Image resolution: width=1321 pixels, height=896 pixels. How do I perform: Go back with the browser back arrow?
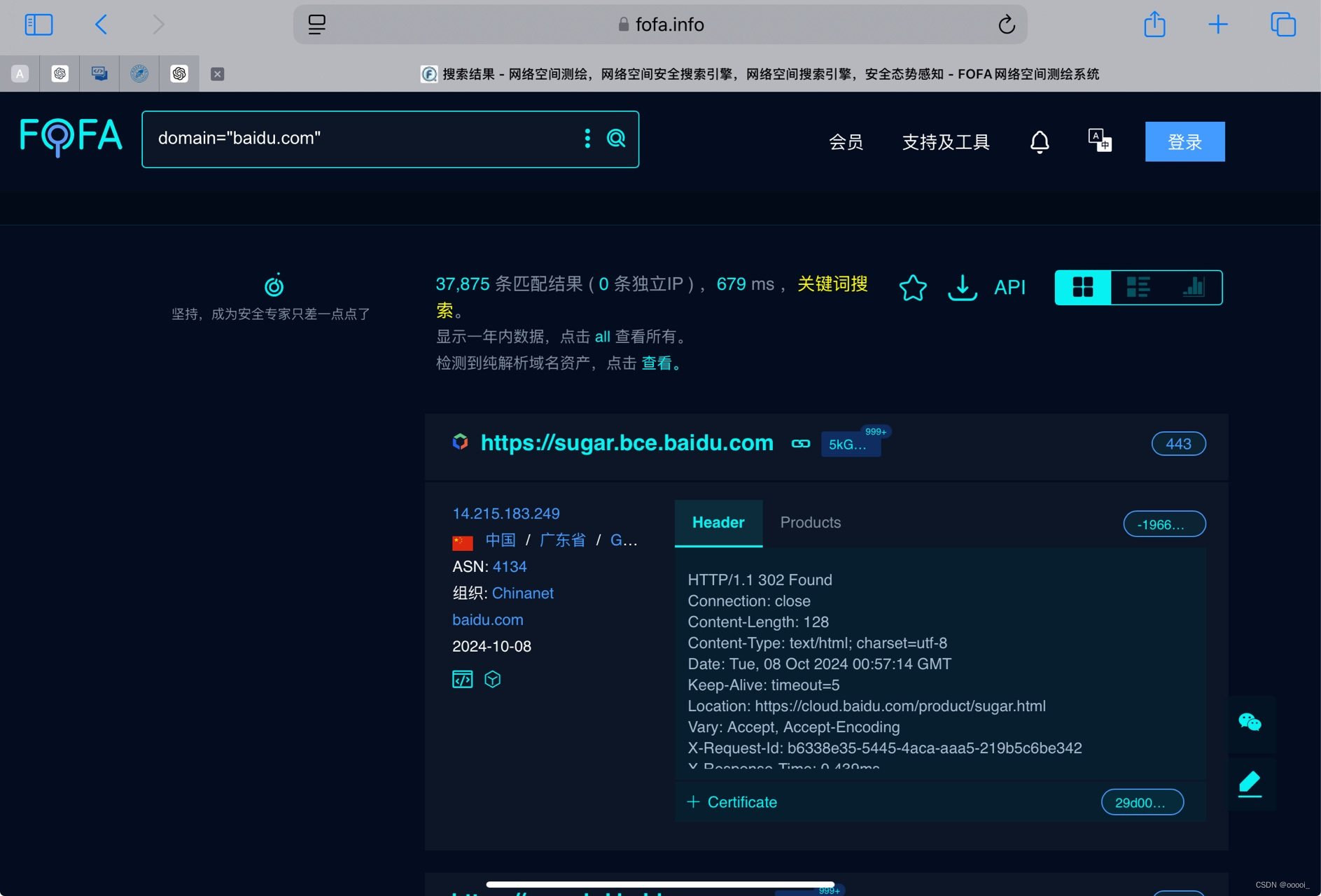pos(101,25)
